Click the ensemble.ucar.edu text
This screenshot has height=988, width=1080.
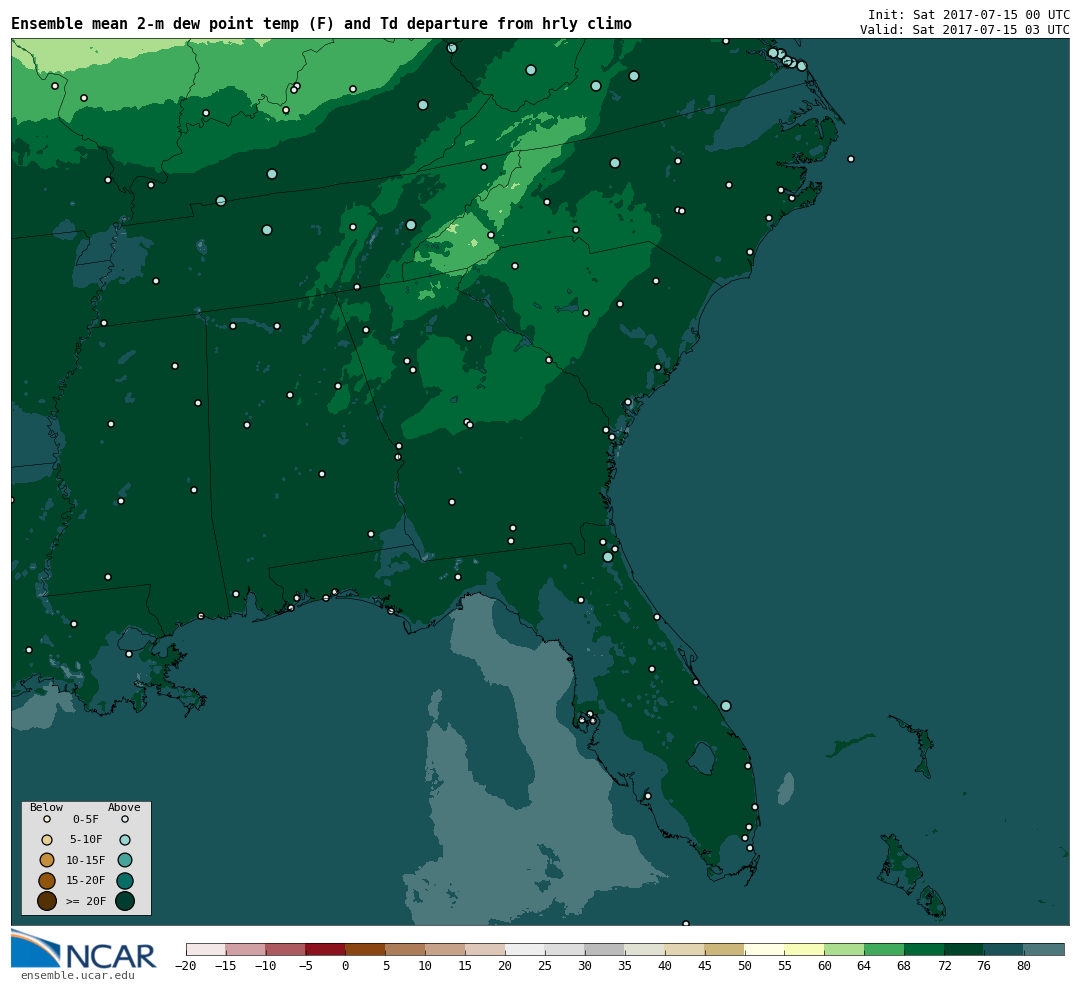point(78,976)
